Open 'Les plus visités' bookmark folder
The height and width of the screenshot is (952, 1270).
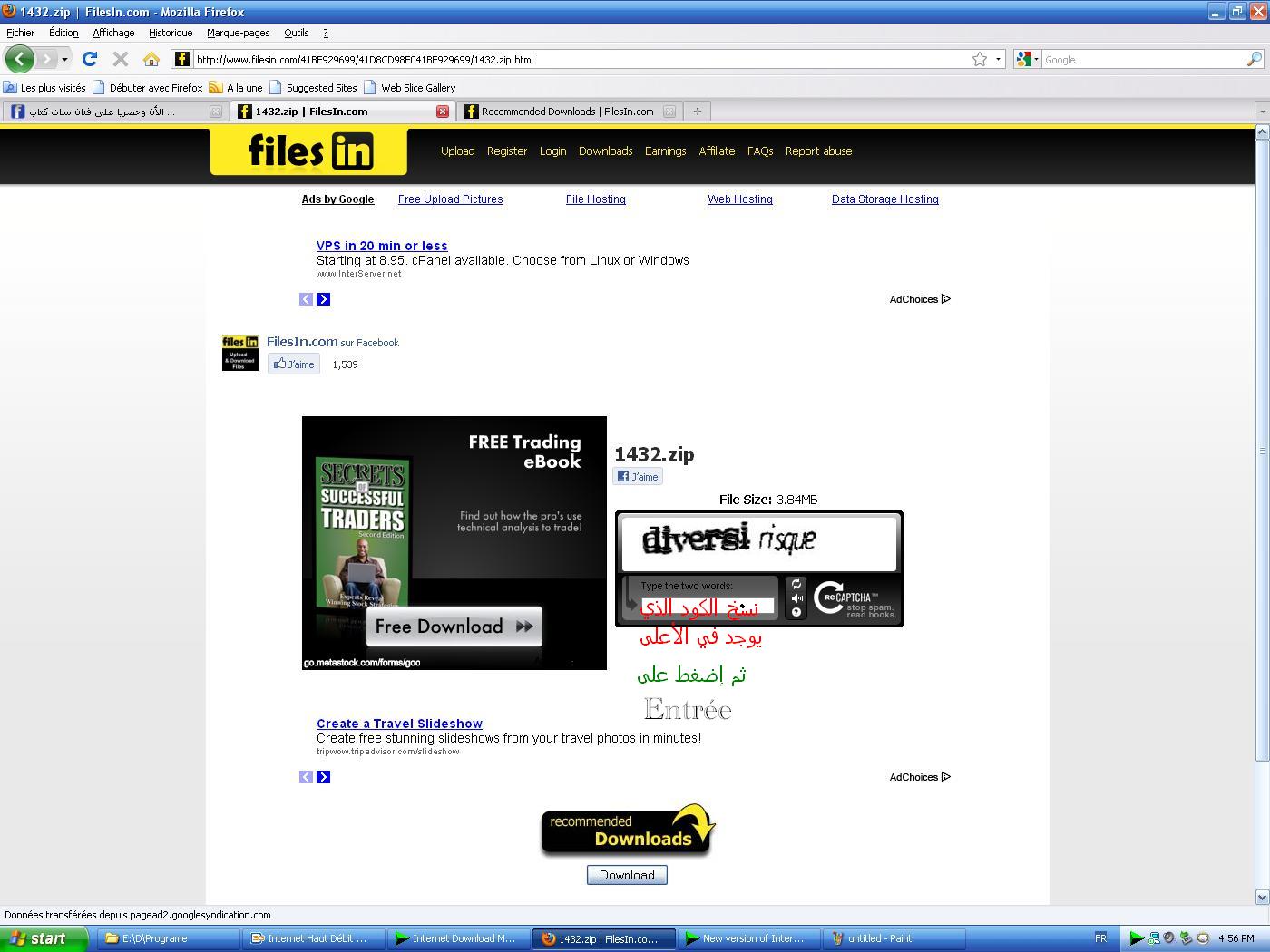click(x=44, y=88)
